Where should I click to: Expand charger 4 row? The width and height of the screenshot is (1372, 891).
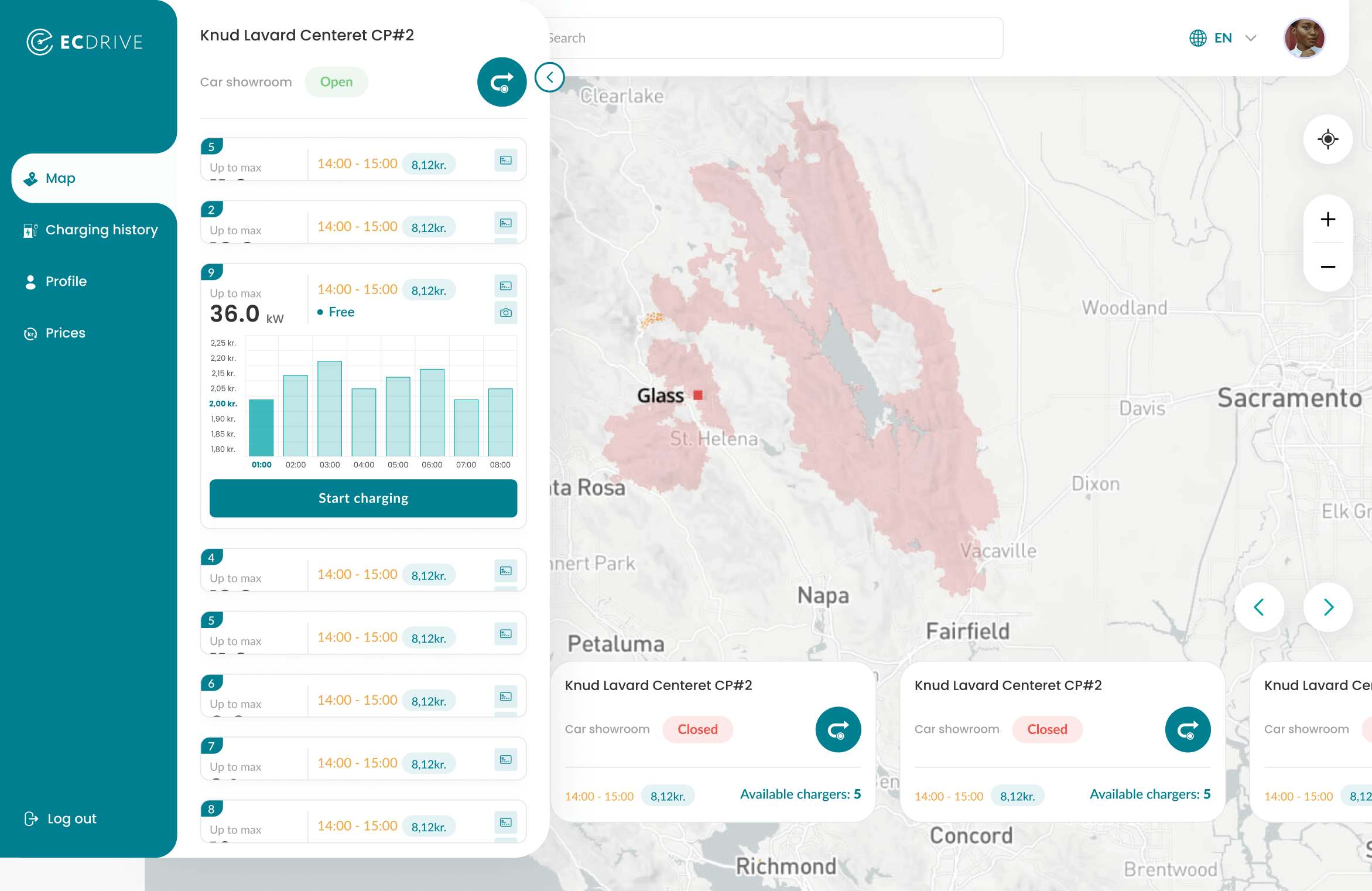click(363, 571)
